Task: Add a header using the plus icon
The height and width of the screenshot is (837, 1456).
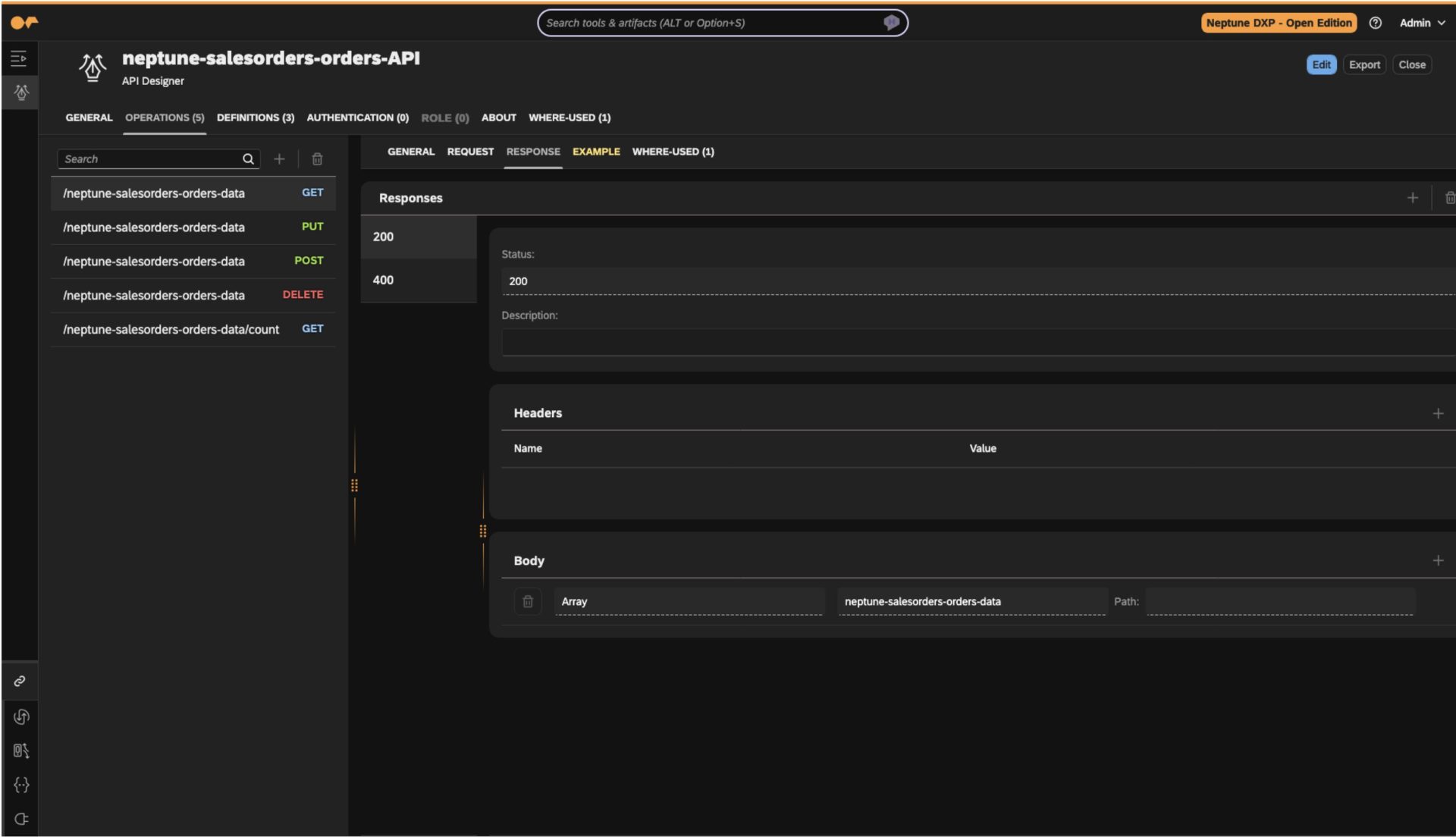Action: tap(1437, 413)
